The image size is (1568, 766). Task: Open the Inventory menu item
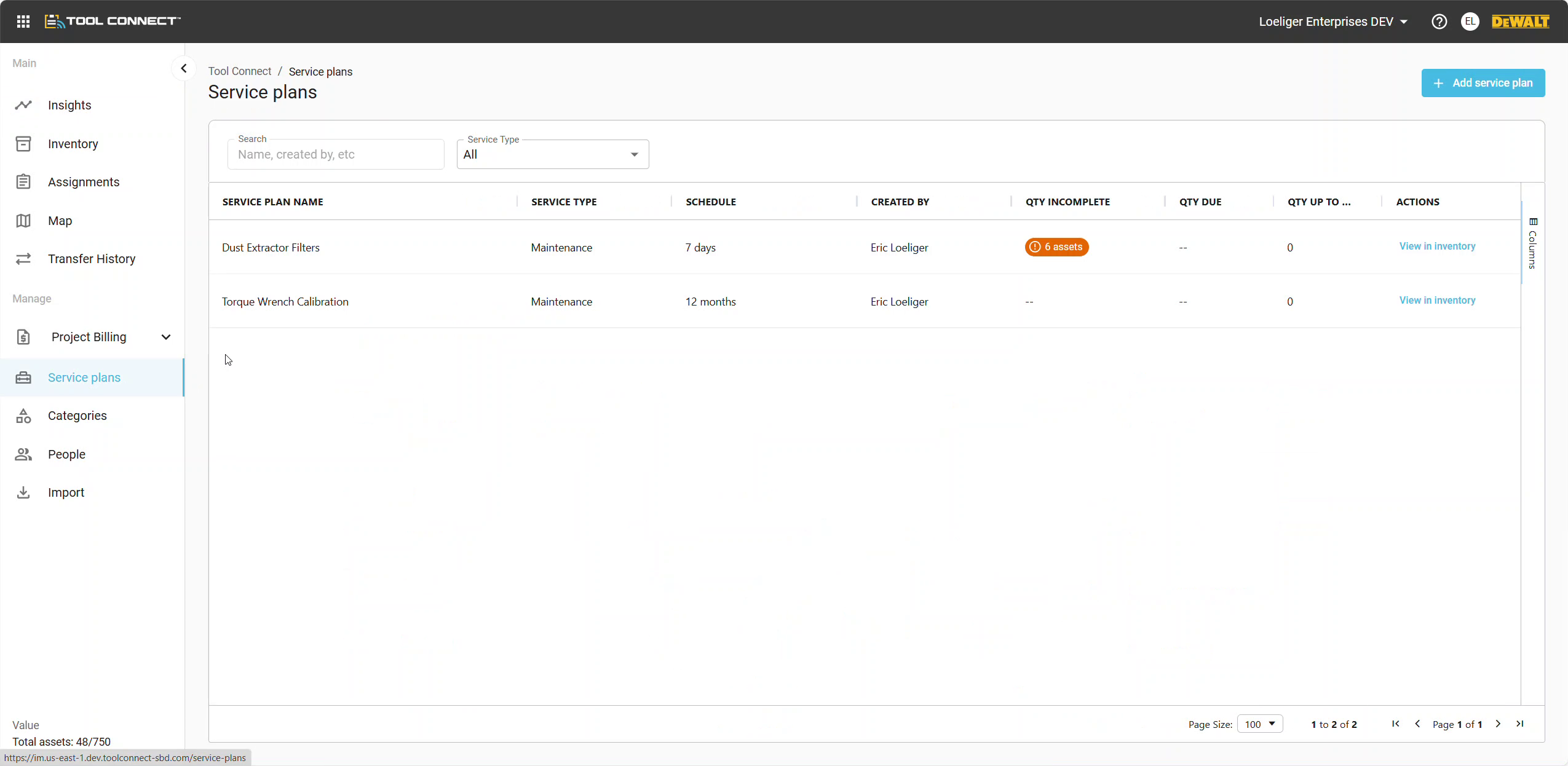(92, 144)
